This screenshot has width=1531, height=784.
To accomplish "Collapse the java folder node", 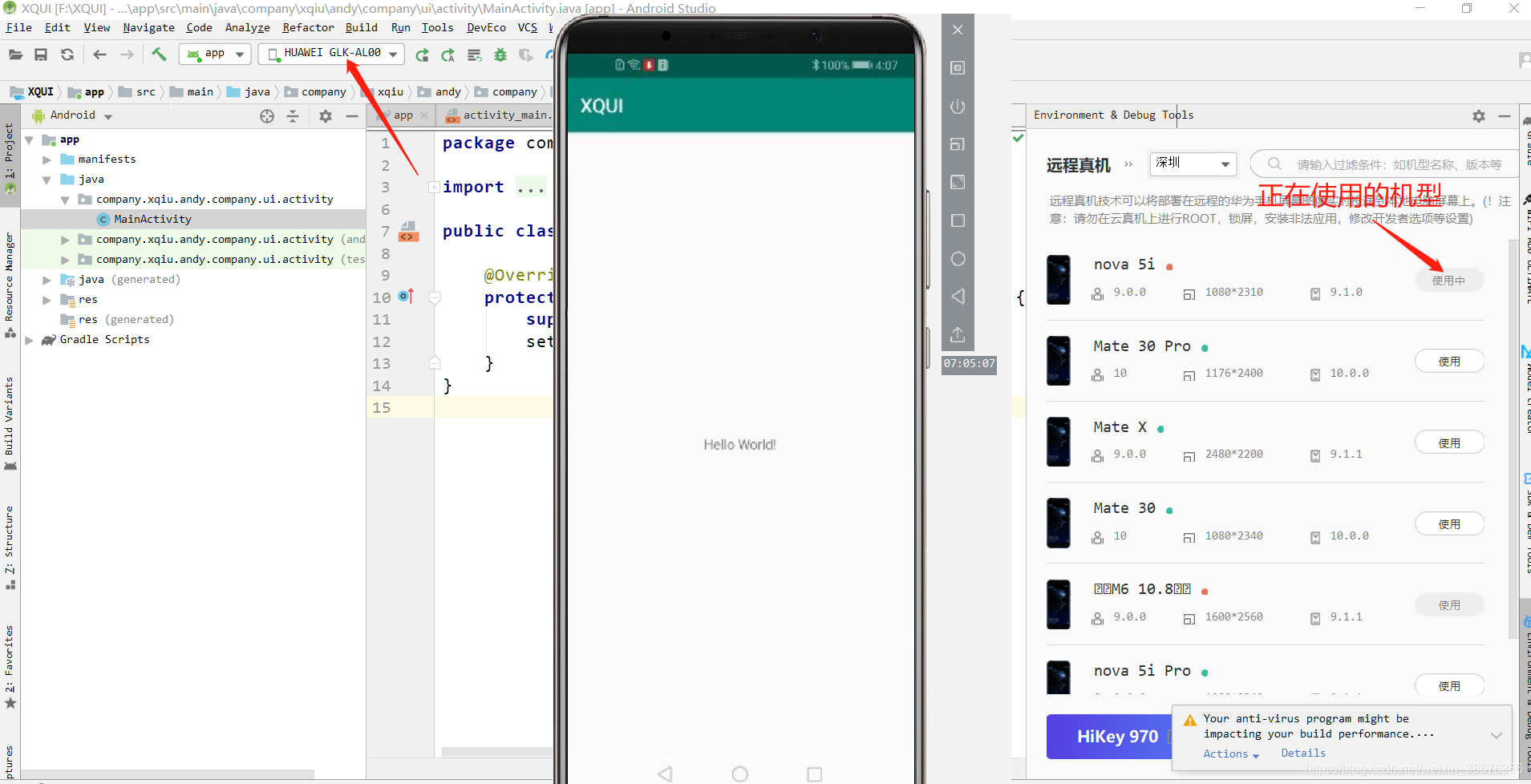I will coord(47,180).
